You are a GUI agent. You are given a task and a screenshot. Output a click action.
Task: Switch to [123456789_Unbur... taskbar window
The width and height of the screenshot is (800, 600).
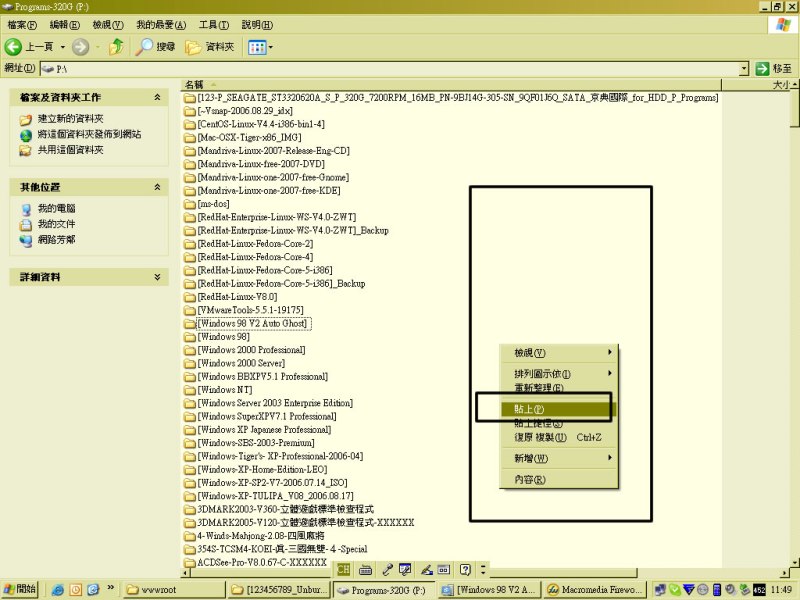pyautogui.click(x=280, y=590)
